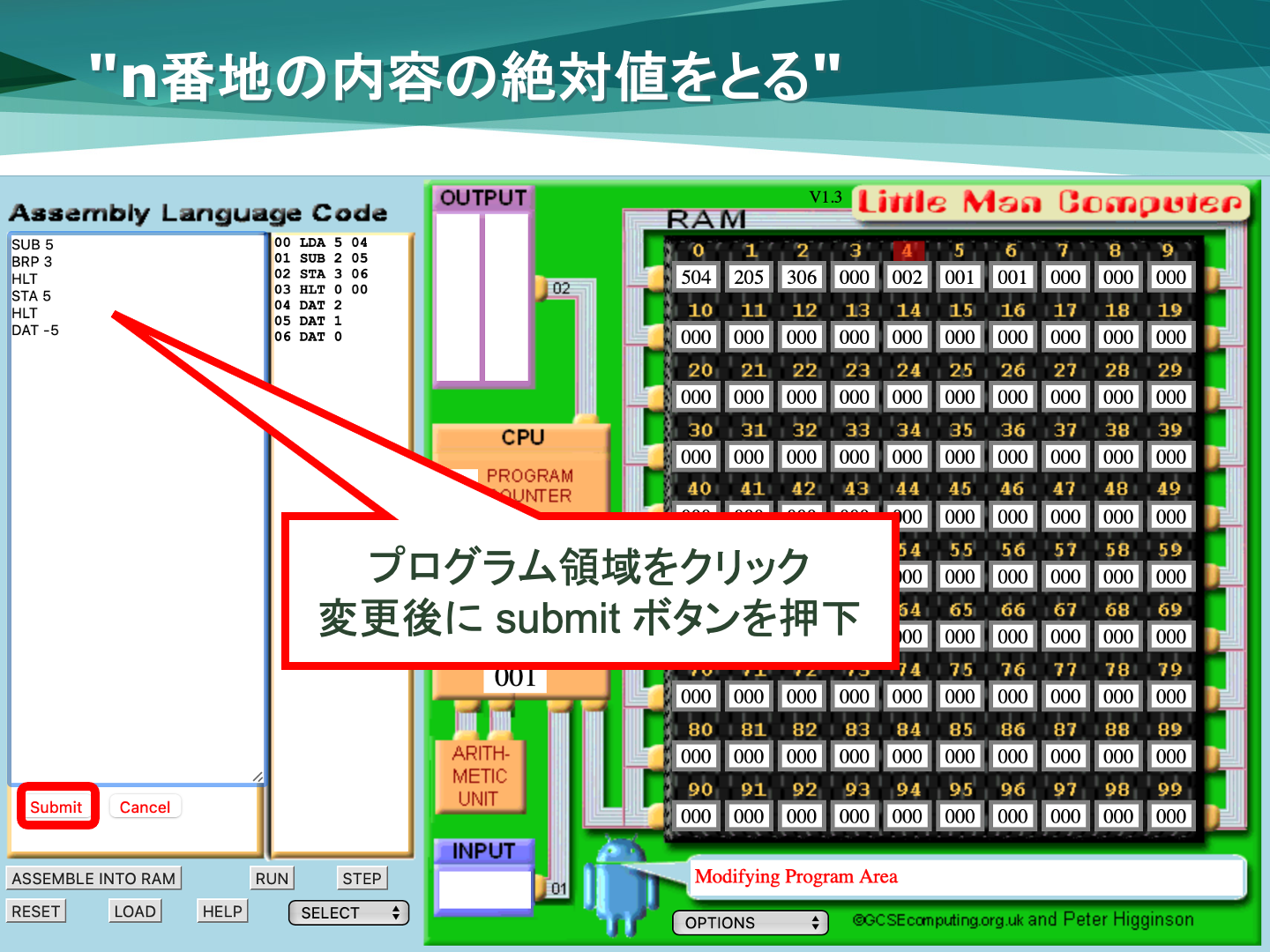This screenshot has width=1270, height=952.
Task: Click the OUTPUT display panel
Action: (x=482, y=297)
